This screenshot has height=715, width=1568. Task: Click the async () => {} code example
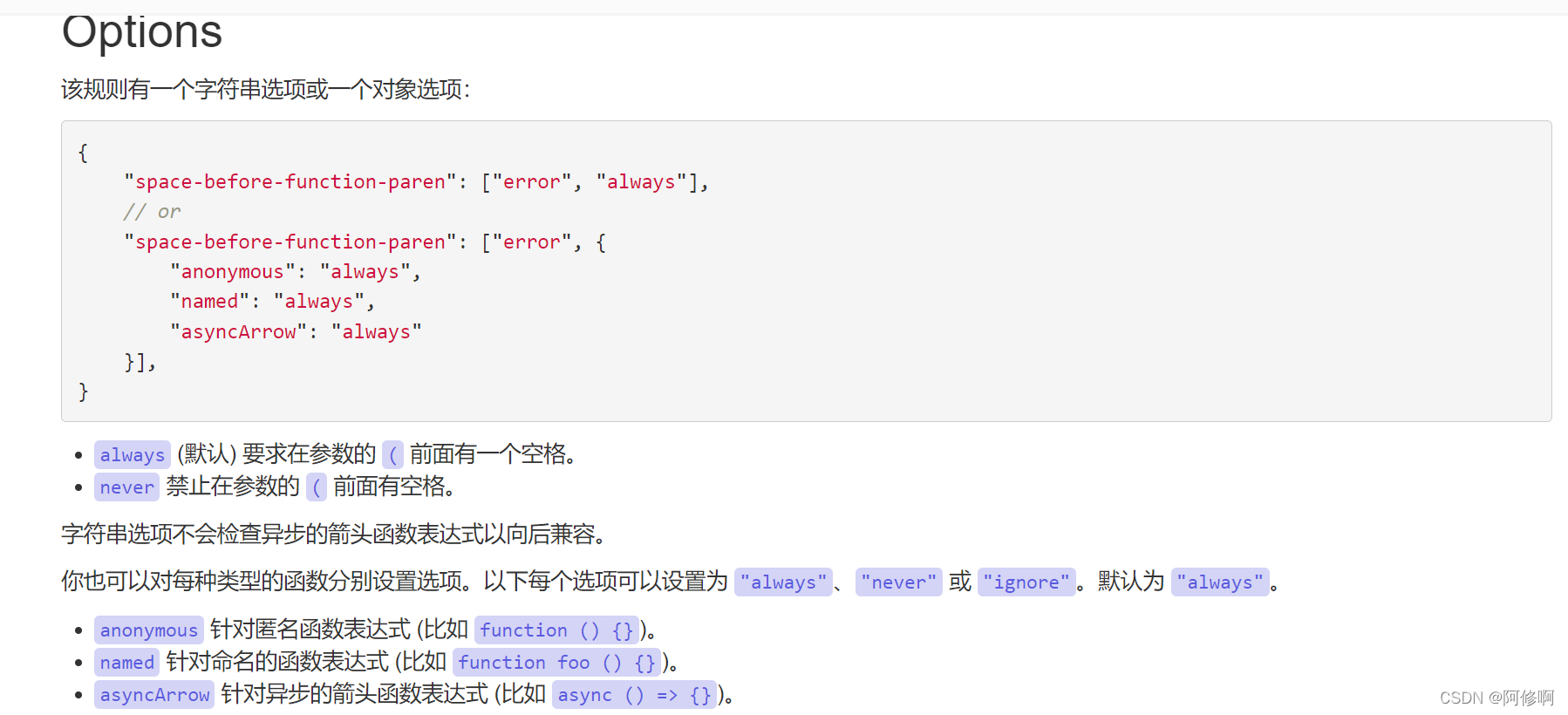634,694
